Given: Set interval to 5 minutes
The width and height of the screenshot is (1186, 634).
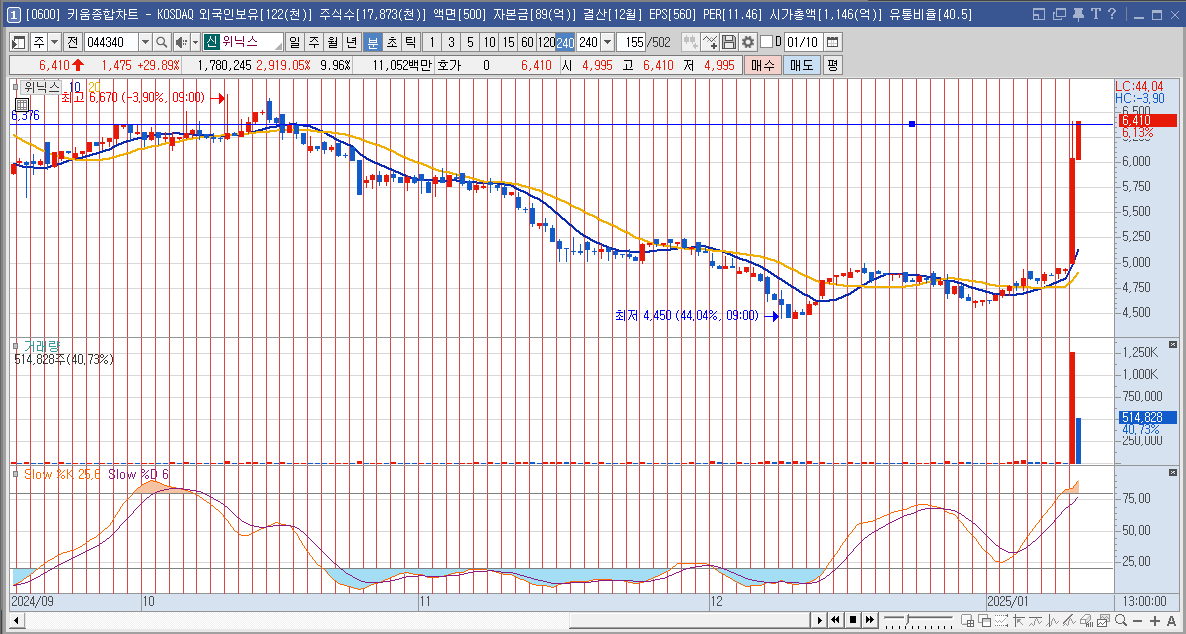Looking at the screenshot, I should 470,42.
